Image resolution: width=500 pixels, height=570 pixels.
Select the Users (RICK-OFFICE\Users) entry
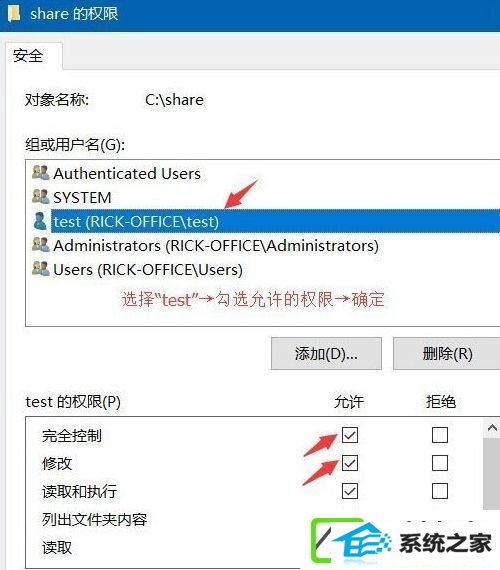pos(148,270)
